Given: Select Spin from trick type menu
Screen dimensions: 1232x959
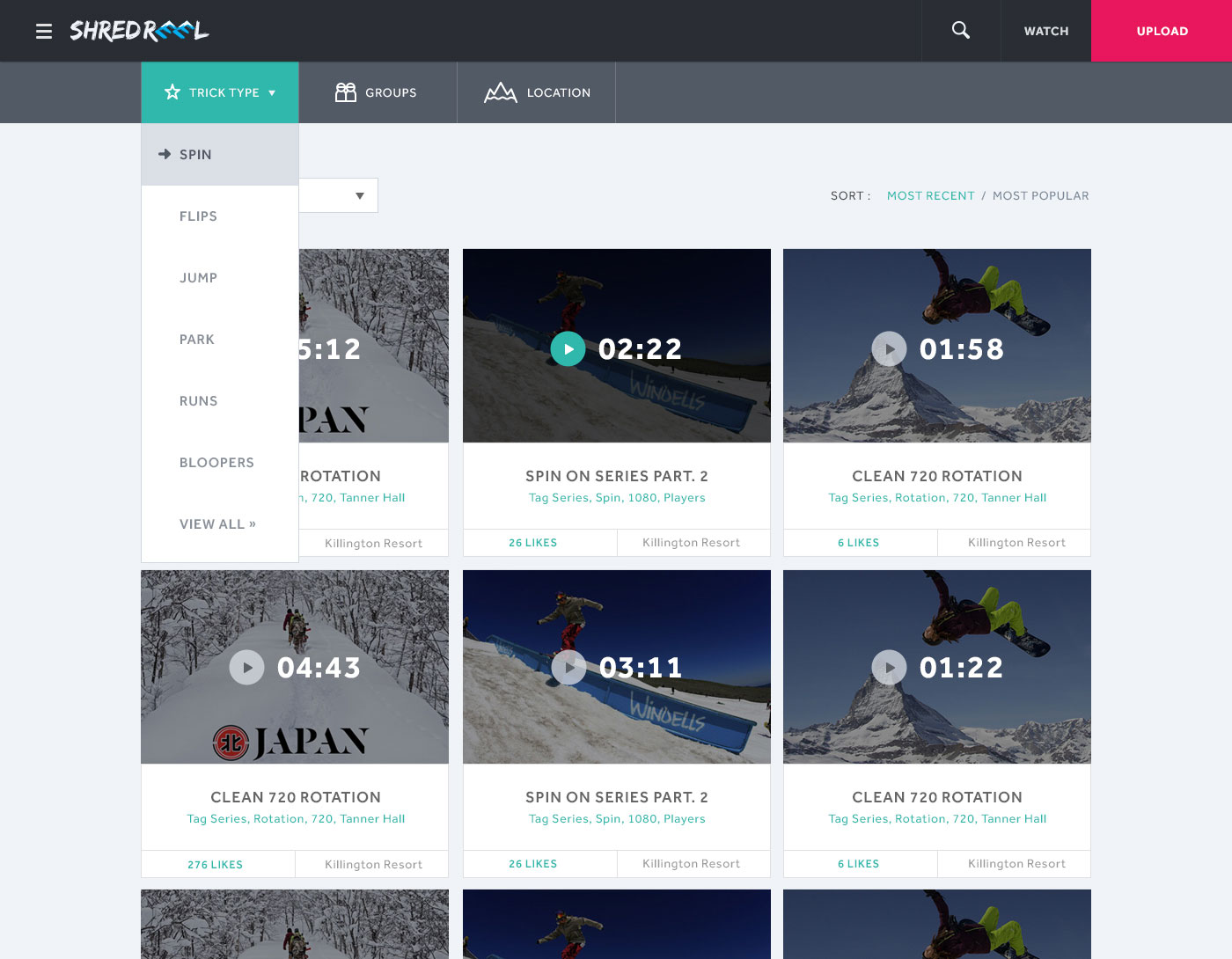Looking at the screenshot, I should [220, 154].
